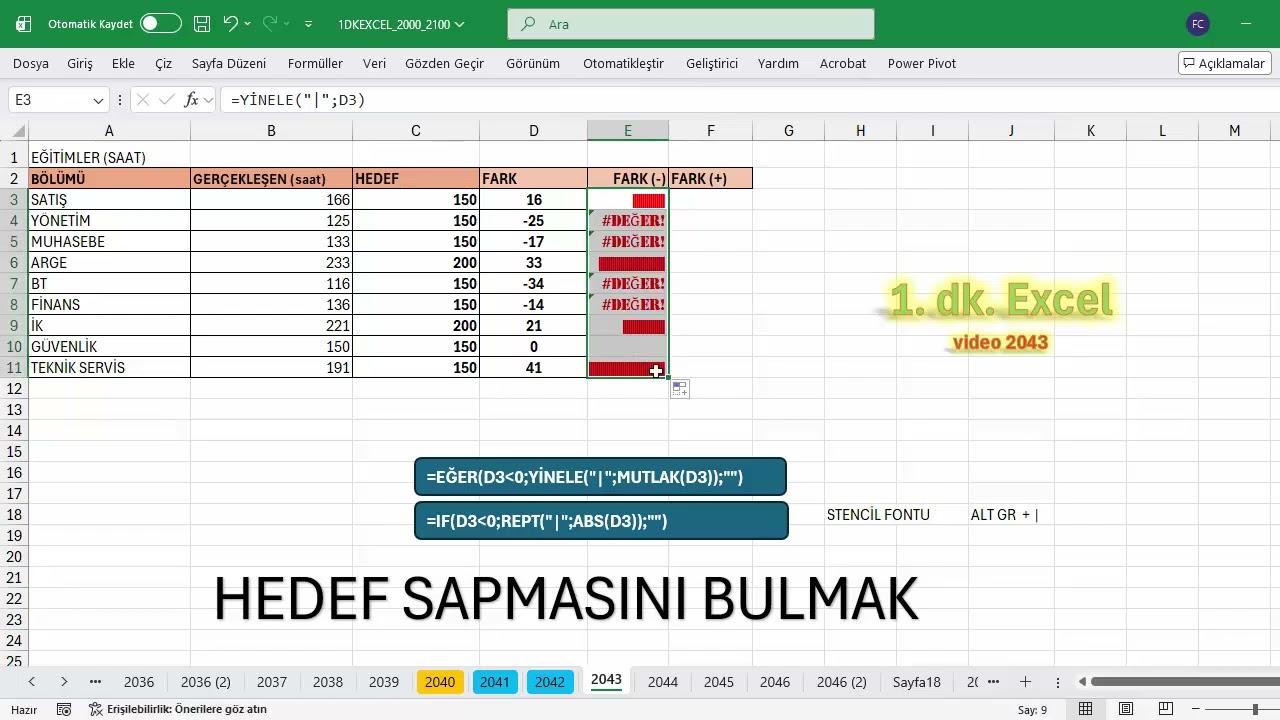Click the Select All corner triangle
This screenshot has width=1280, height=720.
pyautogui.click(x=19, y=132)
